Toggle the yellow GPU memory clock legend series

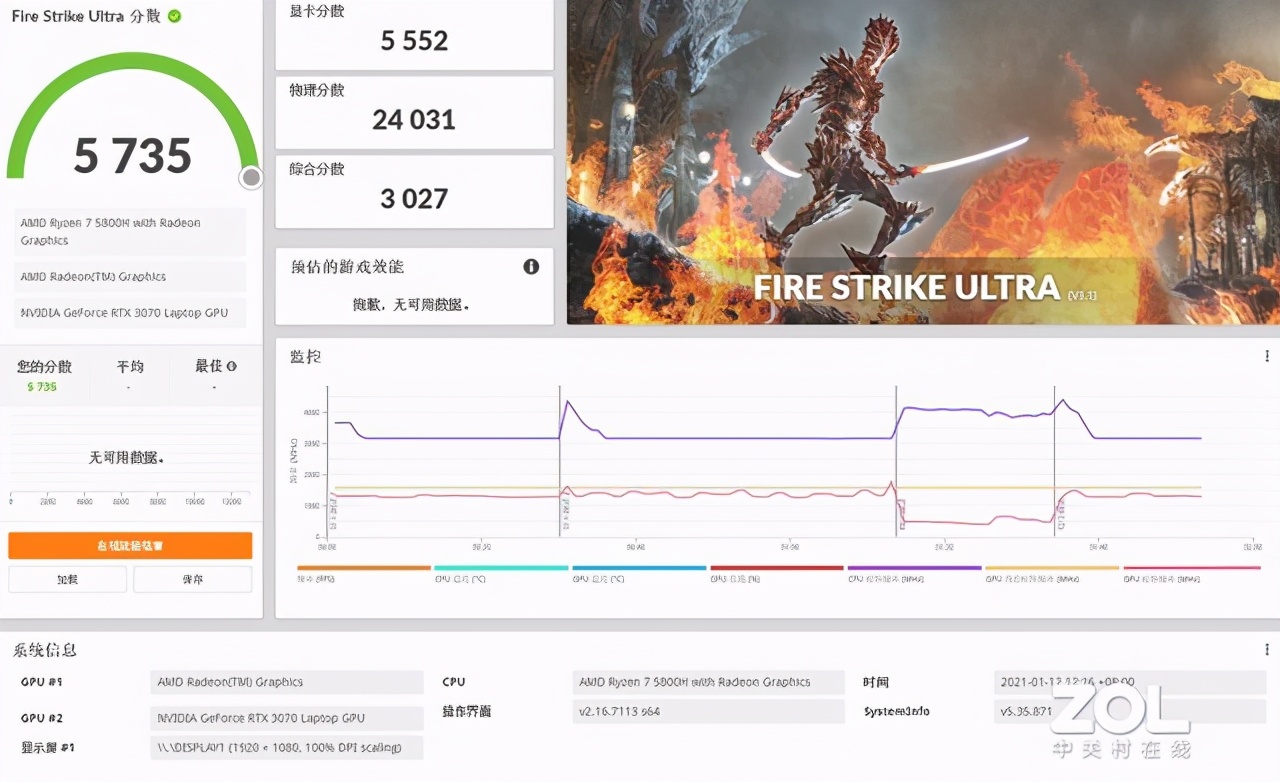pyautogui.click(x=1052, y=573)
